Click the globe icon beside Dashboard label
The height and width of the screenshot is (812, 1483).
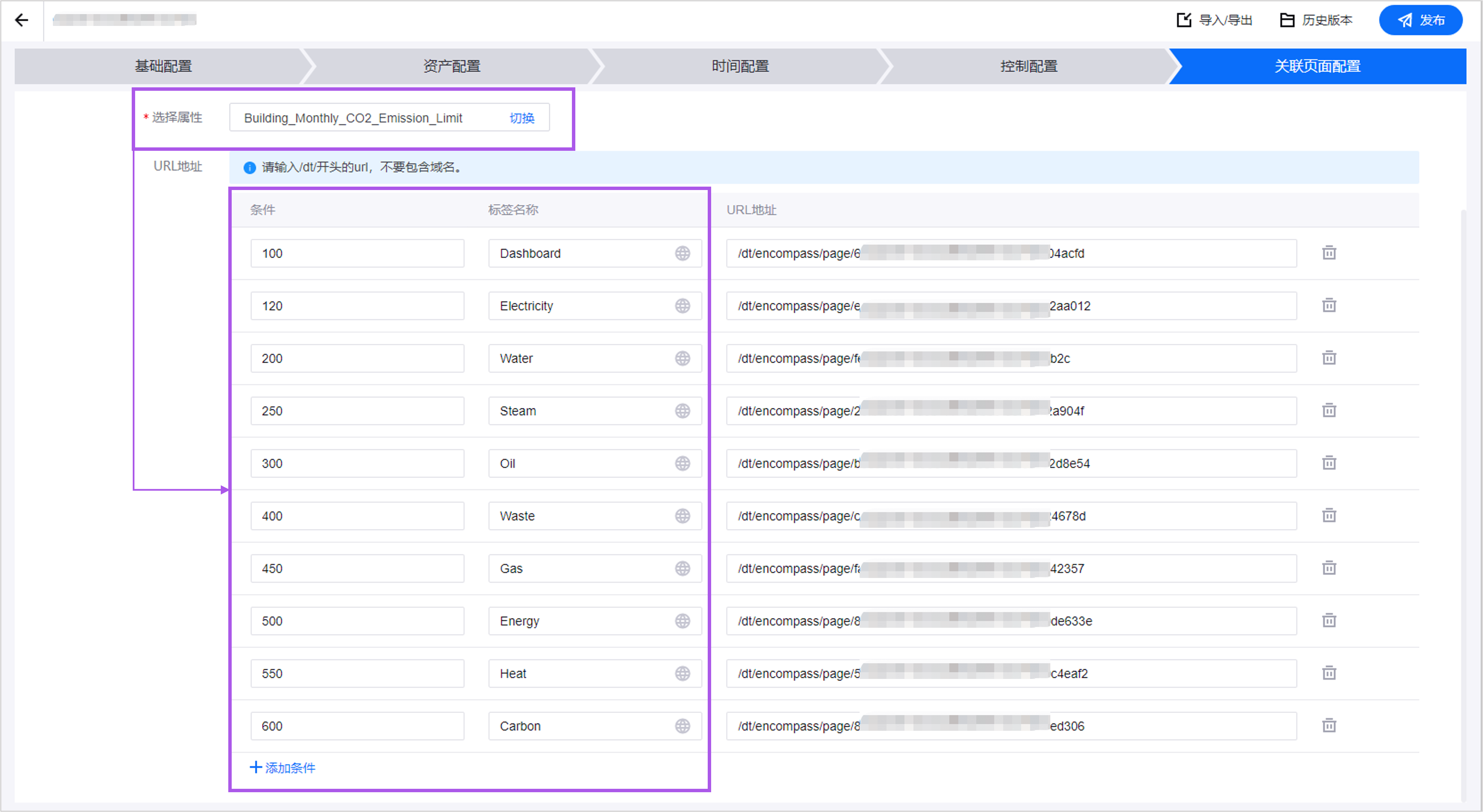pyautogui.click(x=682, y=253)
